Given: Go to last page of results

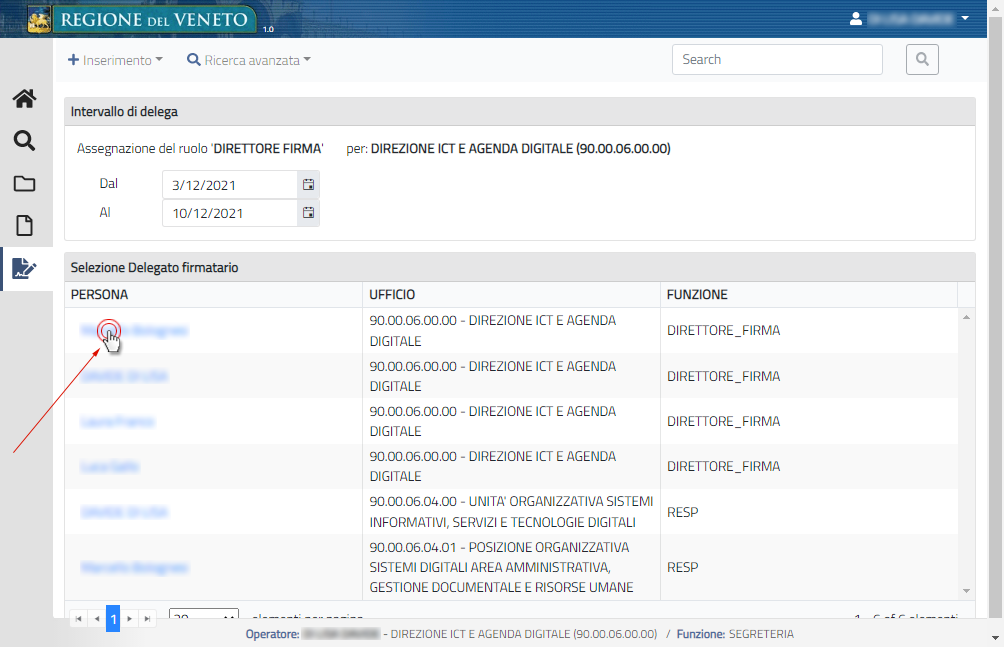Looking at the screenshot, I should [x=147, y=619].
